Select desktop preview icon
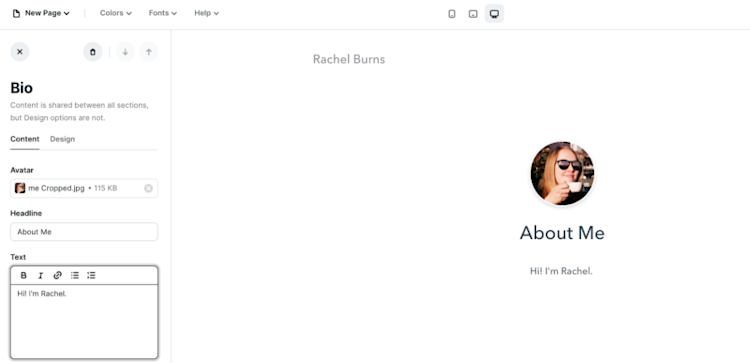Viewport: 750px width, 363px height. click(x=494, y=14)
